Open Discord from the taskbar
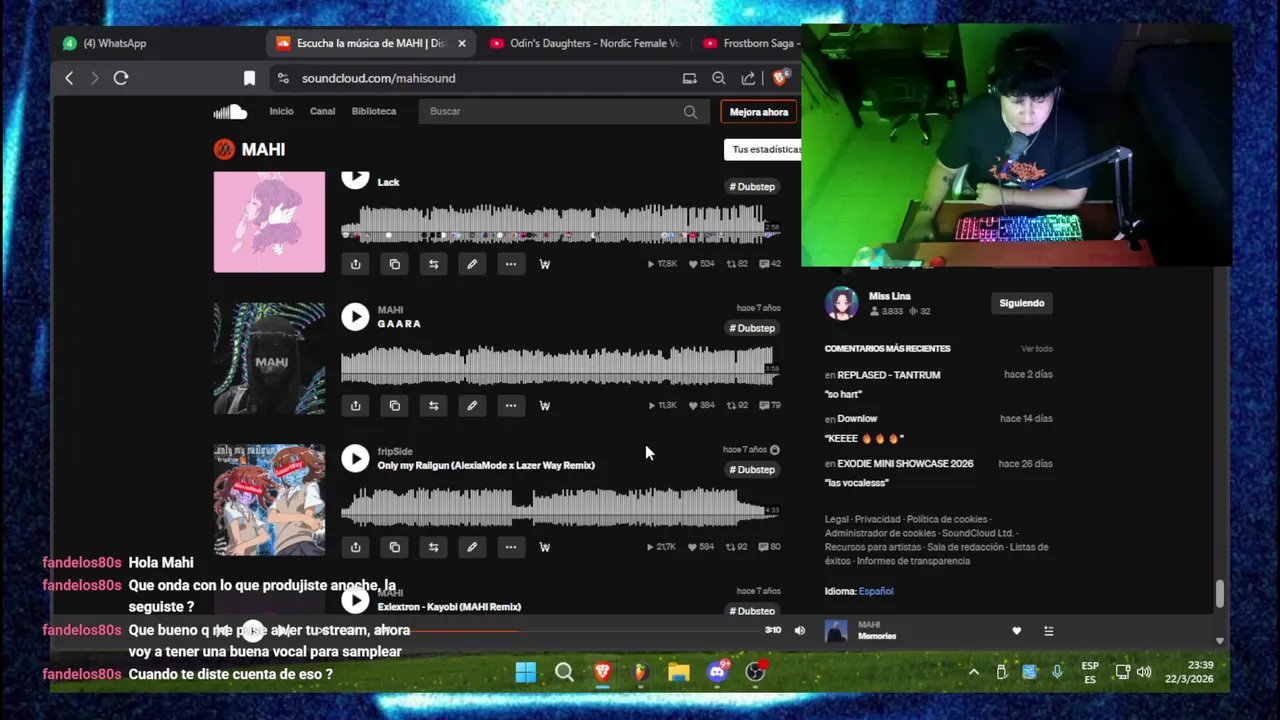The width and height of the screenshot is (1280, 720). coord(717,672)
